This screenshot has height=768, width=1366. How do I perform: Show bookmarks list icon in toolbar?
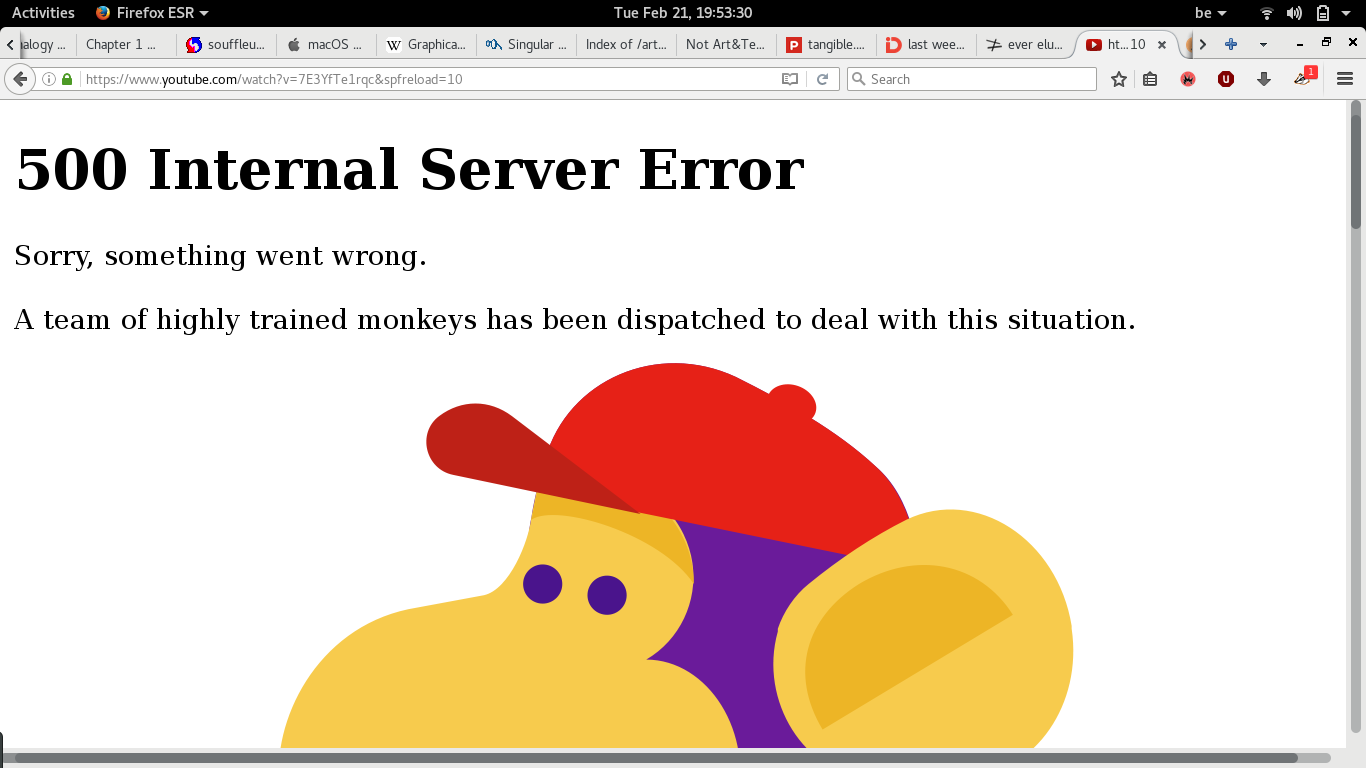click(1150, 79)
